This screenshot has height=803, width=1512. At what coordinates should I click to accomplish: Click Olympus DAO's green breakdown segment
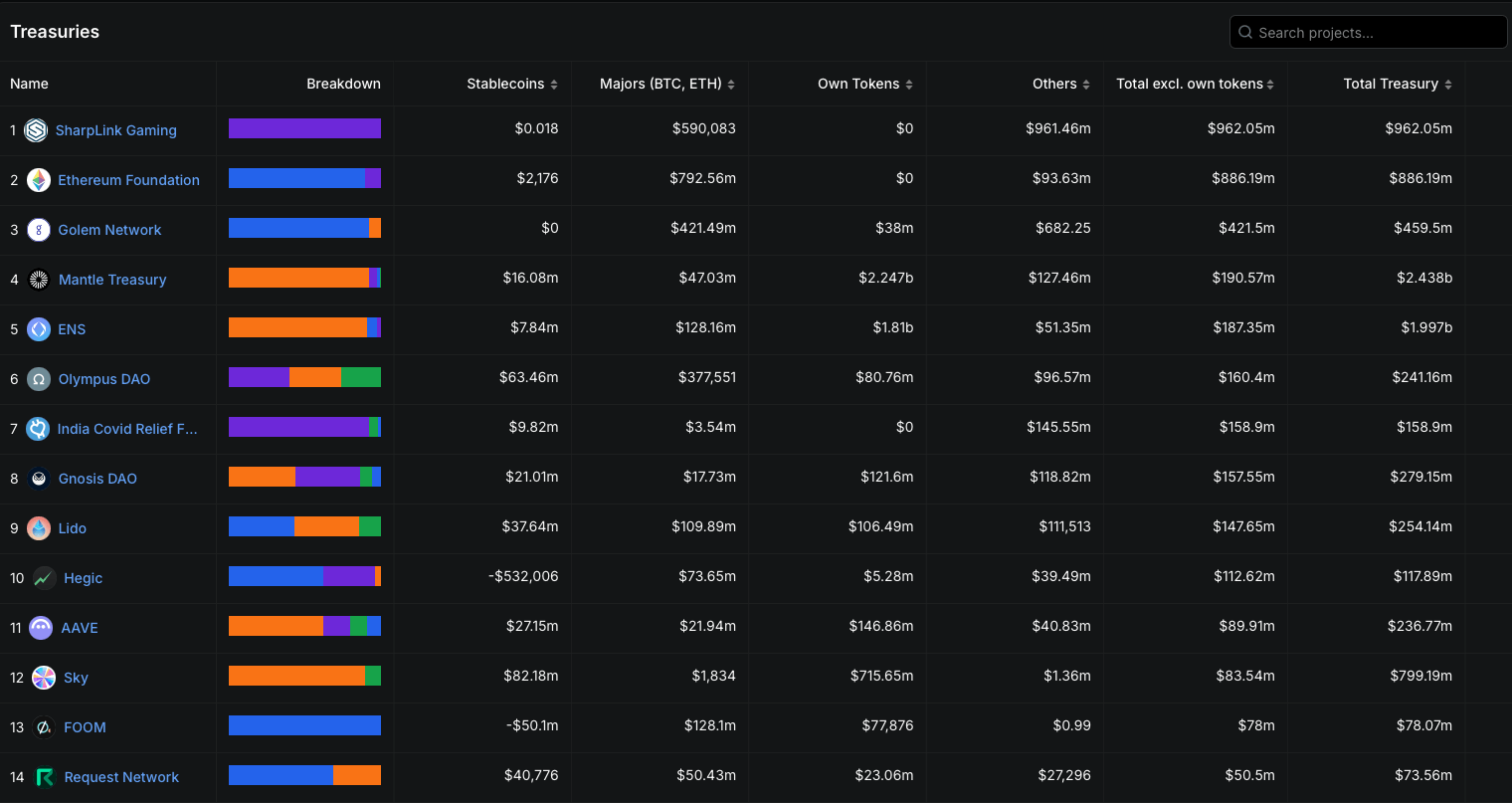point(361,377)
